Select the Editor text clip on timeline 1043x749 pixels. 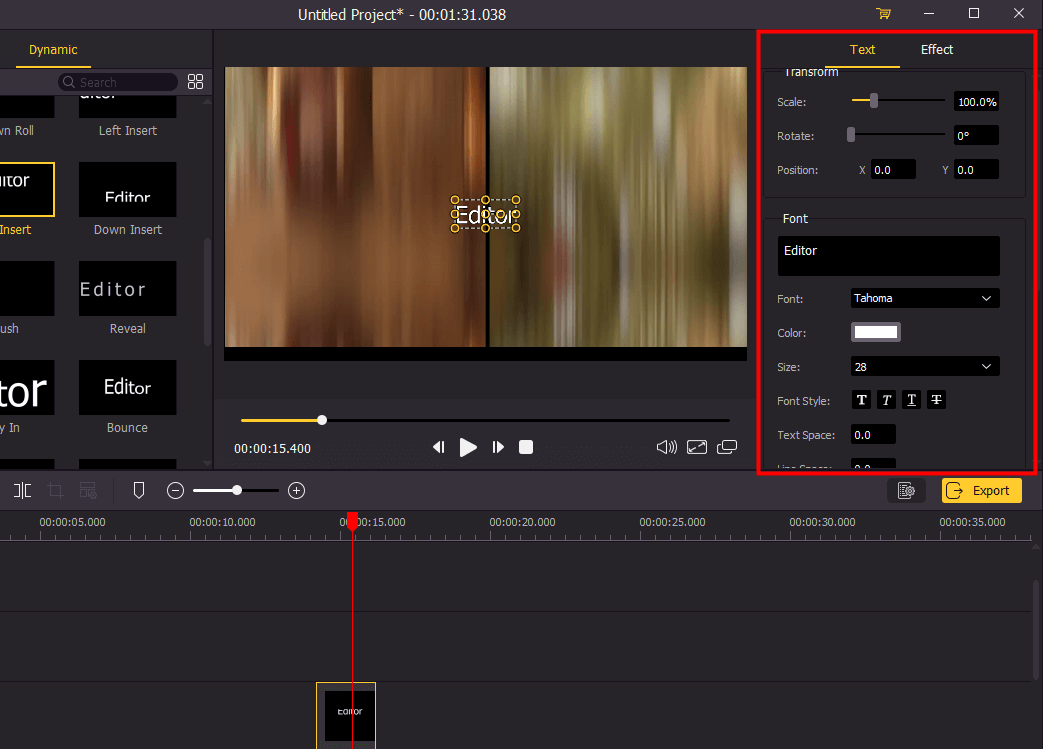pos(346,715)
